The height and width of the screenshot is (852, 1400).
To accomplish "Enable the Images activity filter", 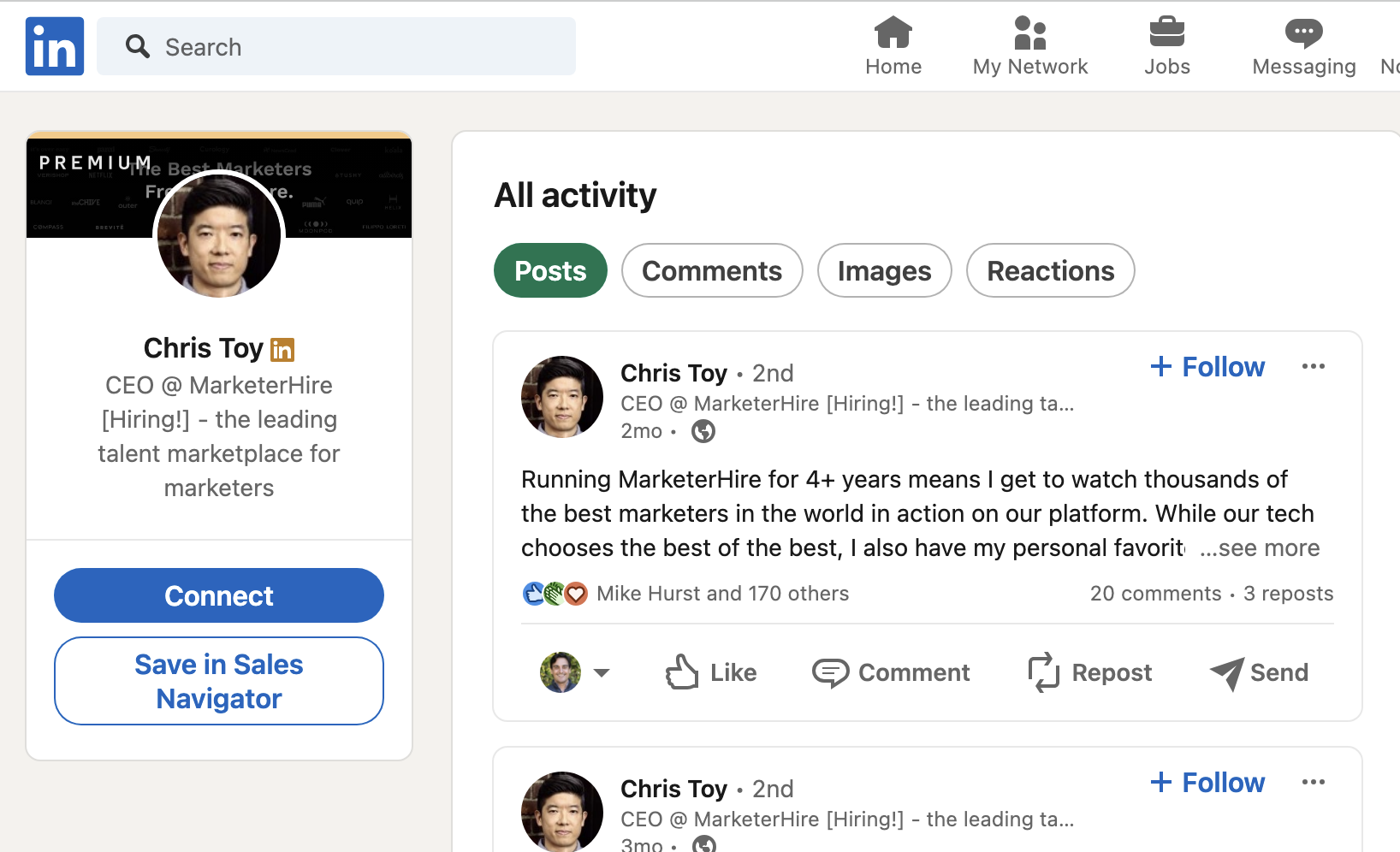I will [x=884, y=270].
